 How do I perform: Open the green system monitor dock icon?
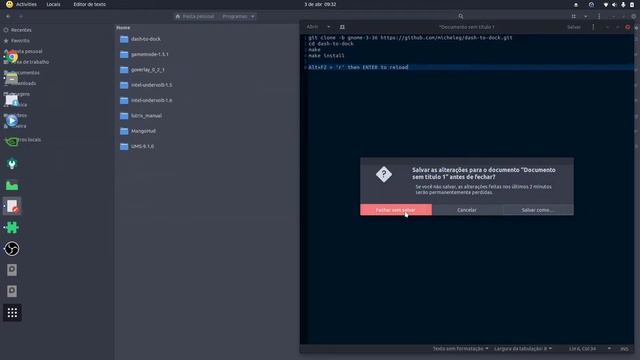tap(12, 185)
